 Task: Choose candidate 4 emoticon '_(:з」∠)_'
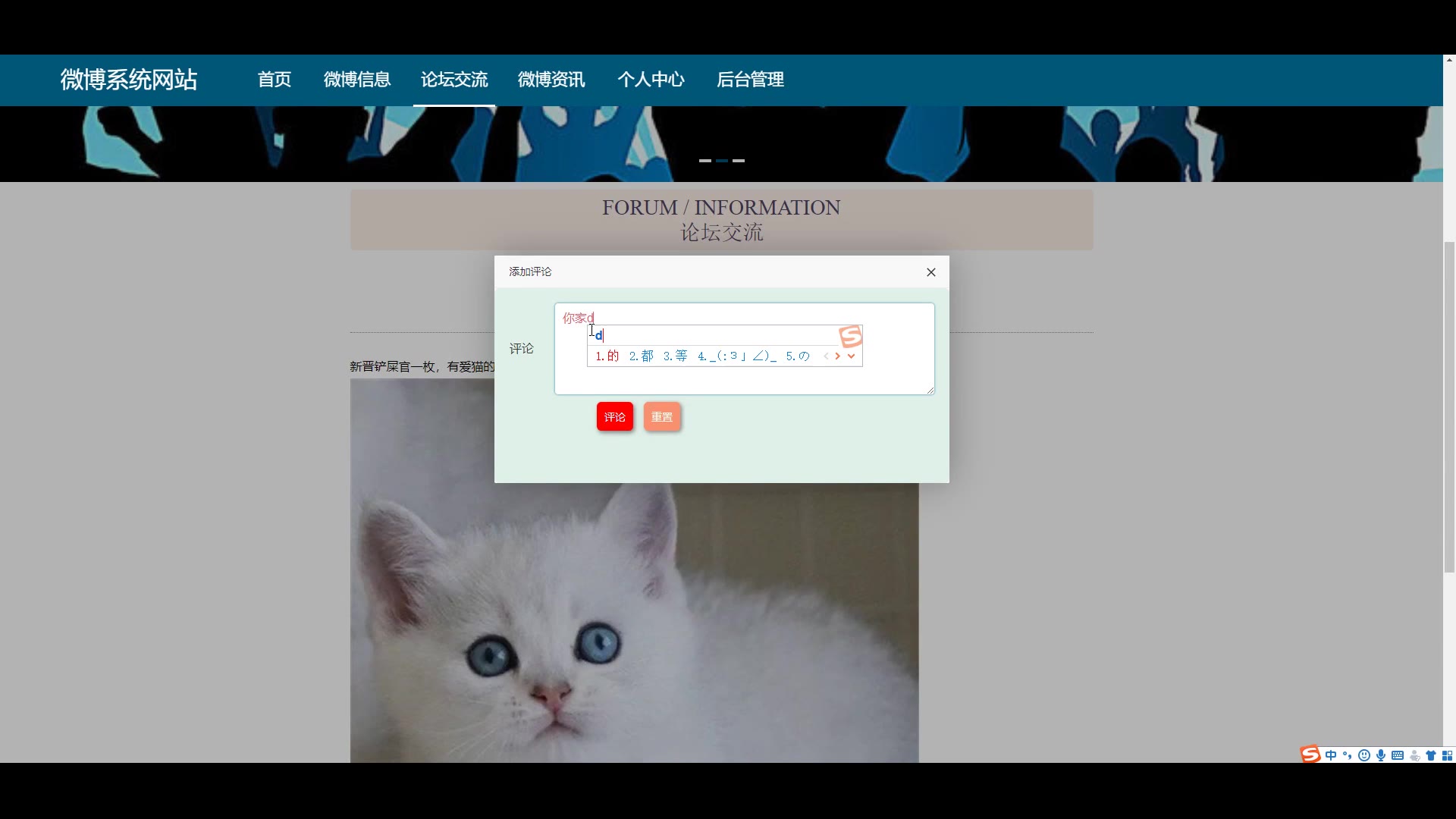click(x=737, y=356)
